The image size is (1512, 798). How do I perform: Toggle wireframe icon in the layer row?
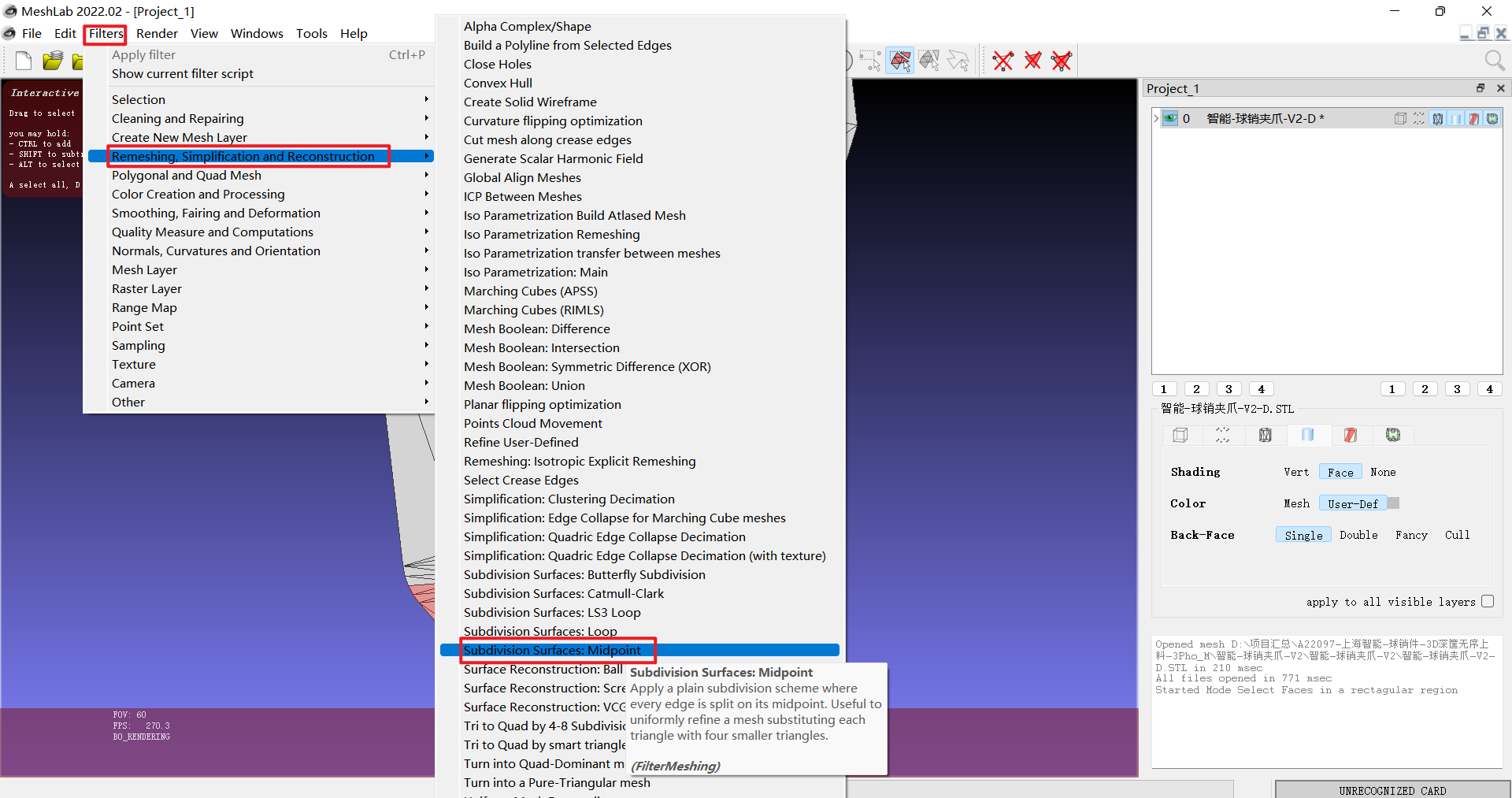[1438, 118]
